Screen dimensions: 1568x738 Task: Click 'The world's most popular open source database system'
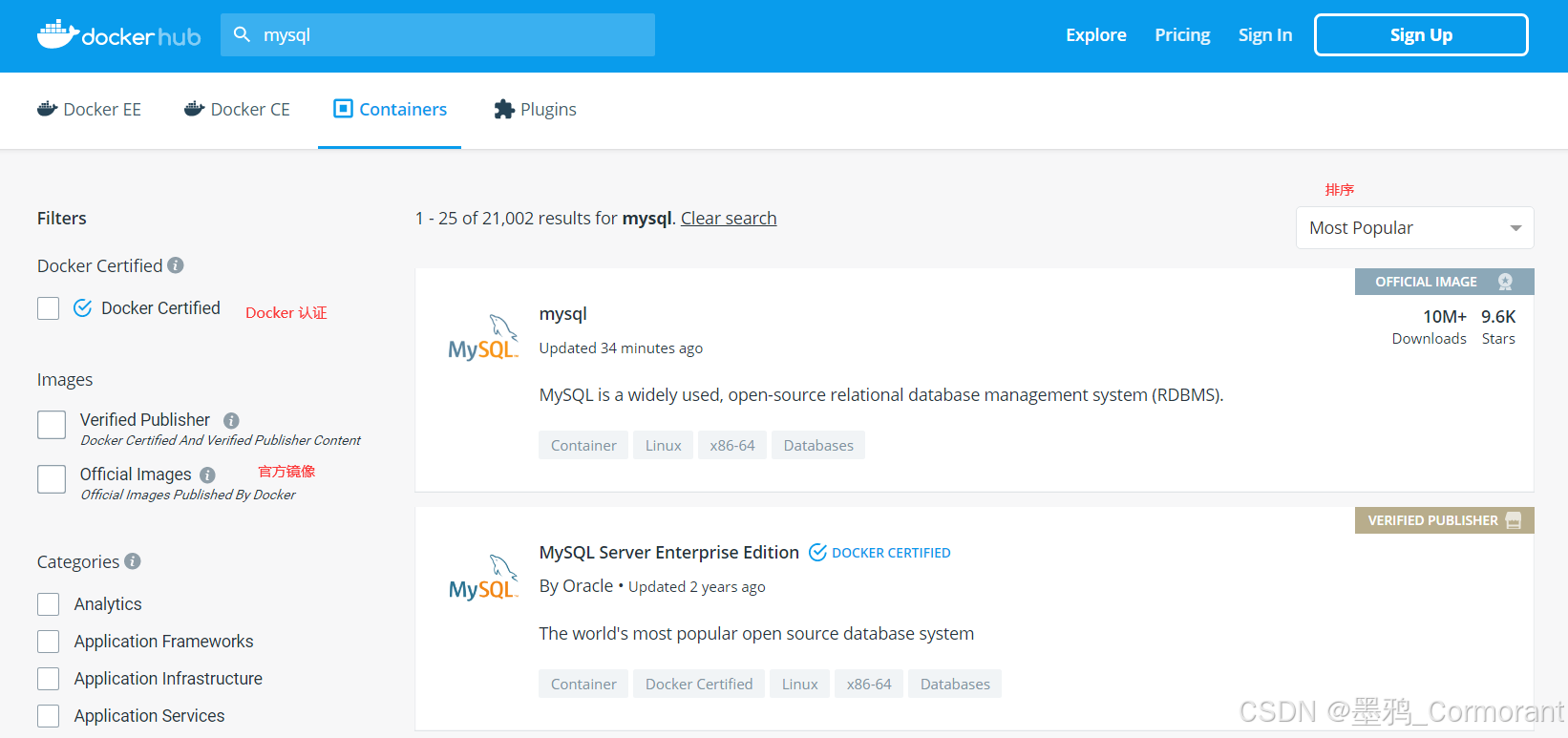pos(756,634)
